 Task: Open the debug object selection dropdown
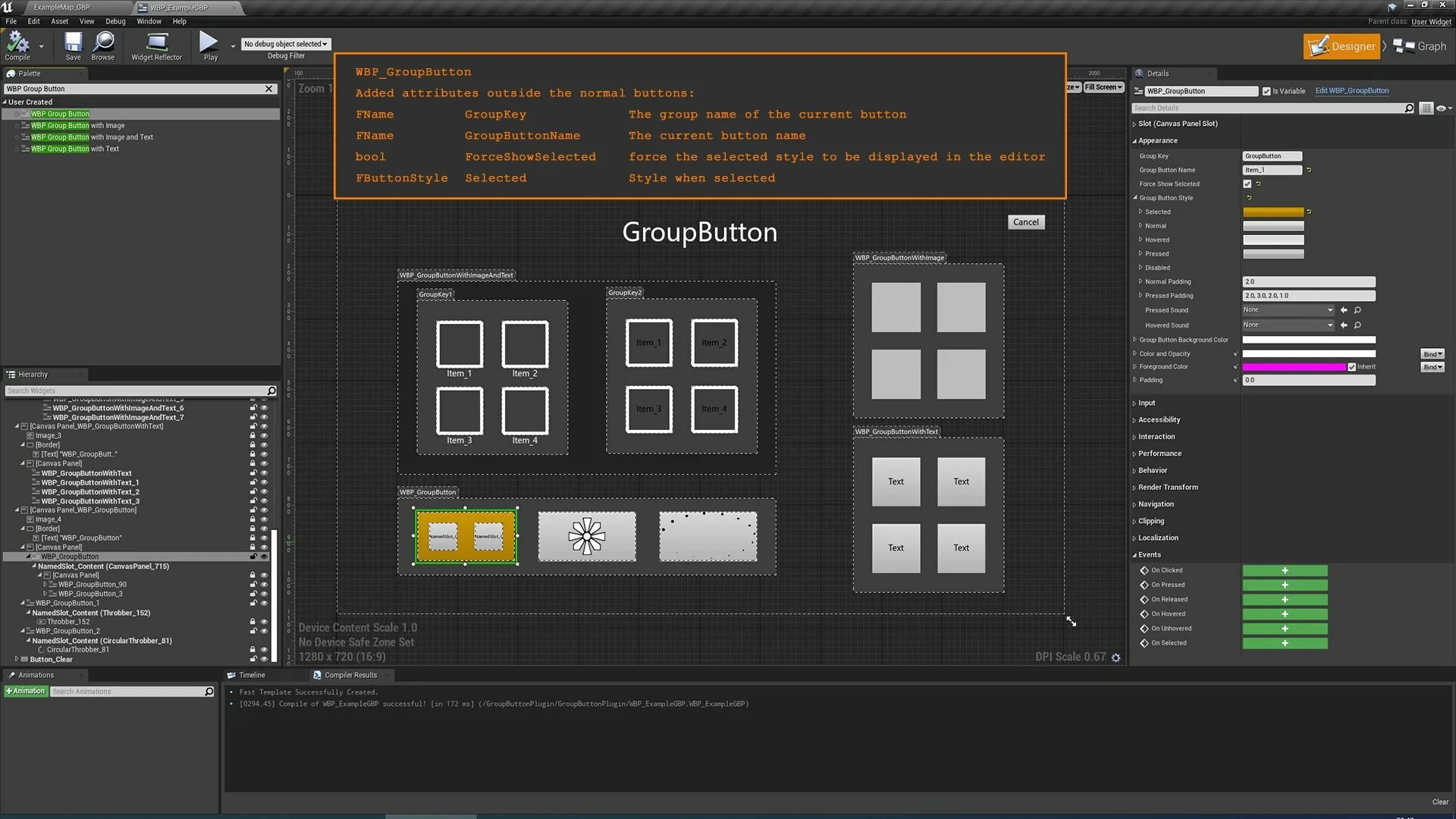coord(286,44)
